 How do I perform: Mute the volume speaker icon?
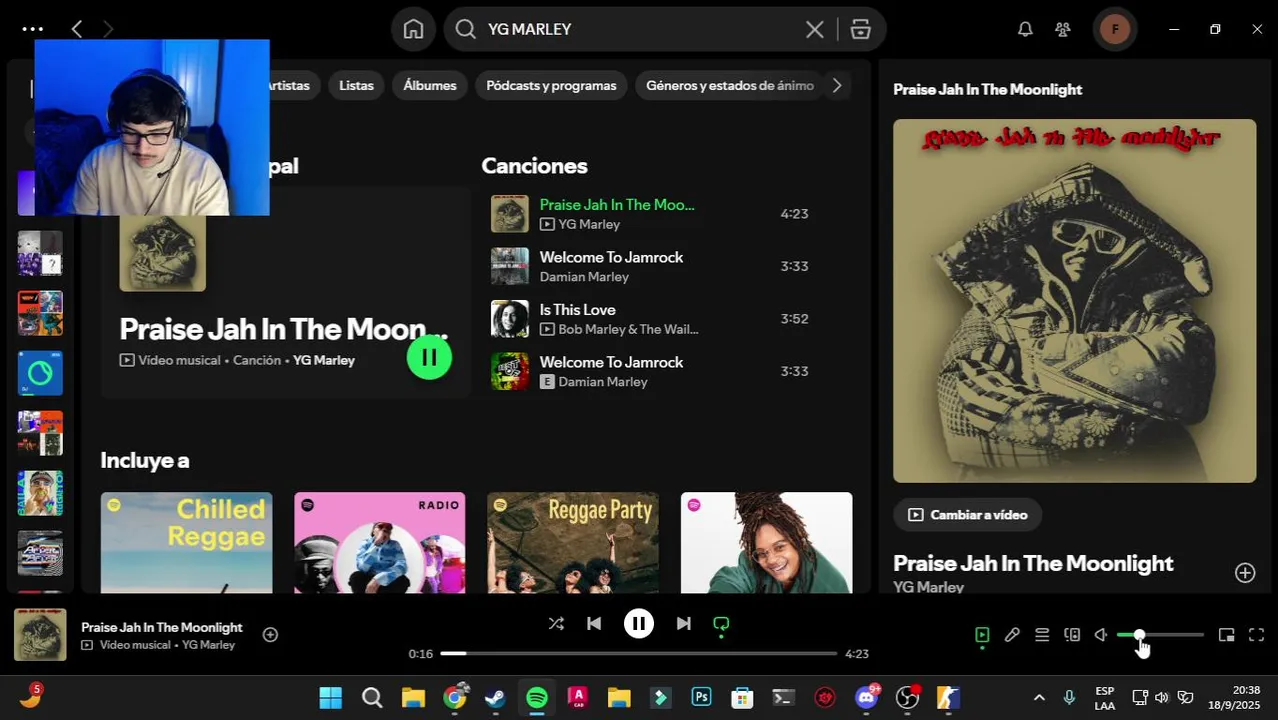(x=1101, y=635)
